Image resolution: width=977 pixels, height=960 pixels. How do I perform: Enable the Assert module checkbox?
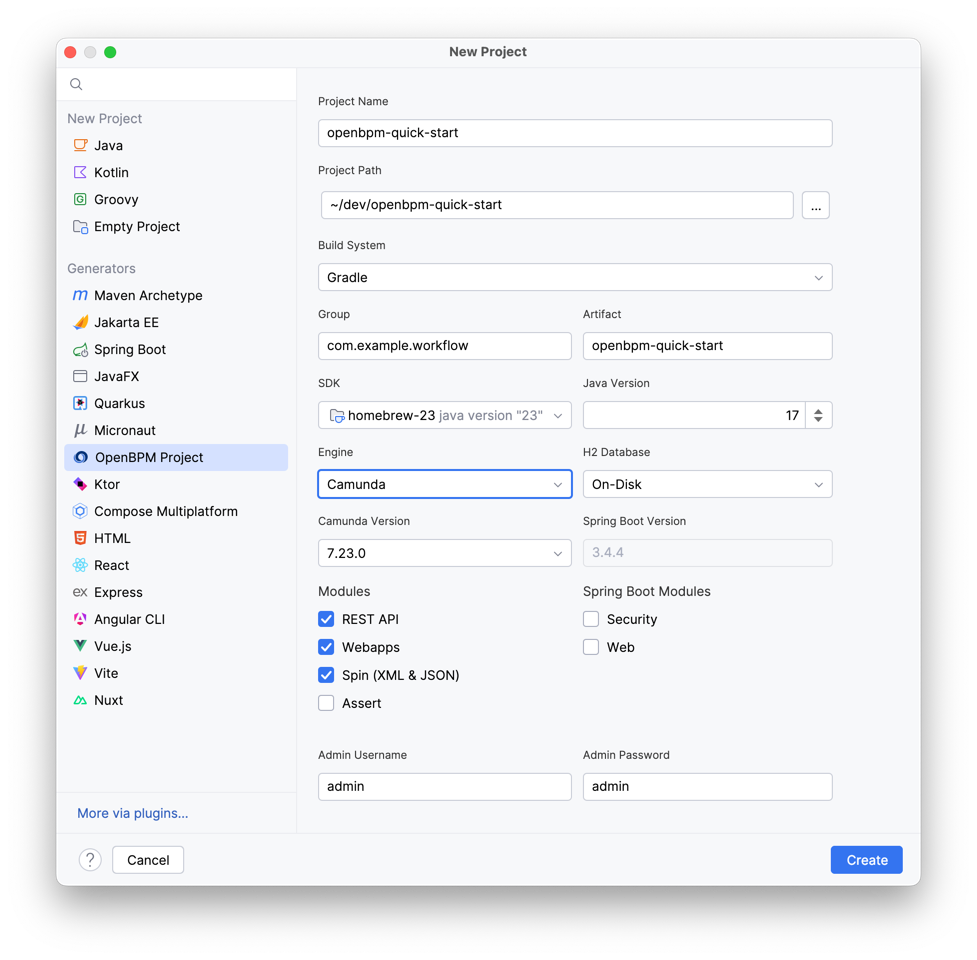pos(326,703)
